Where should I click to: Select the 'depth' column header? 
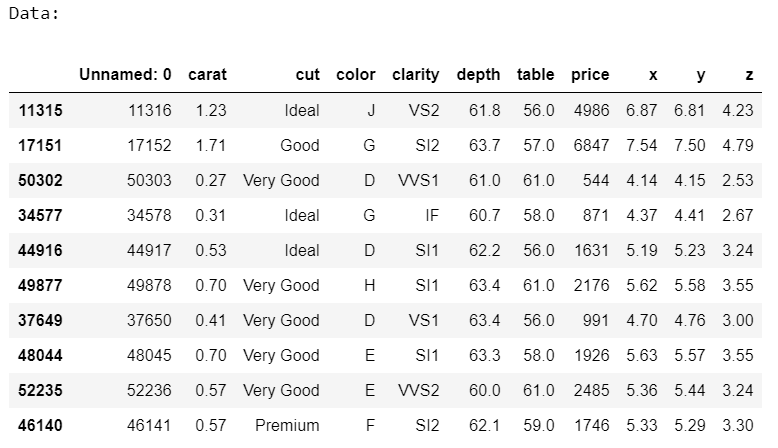[x=478, y=75]
